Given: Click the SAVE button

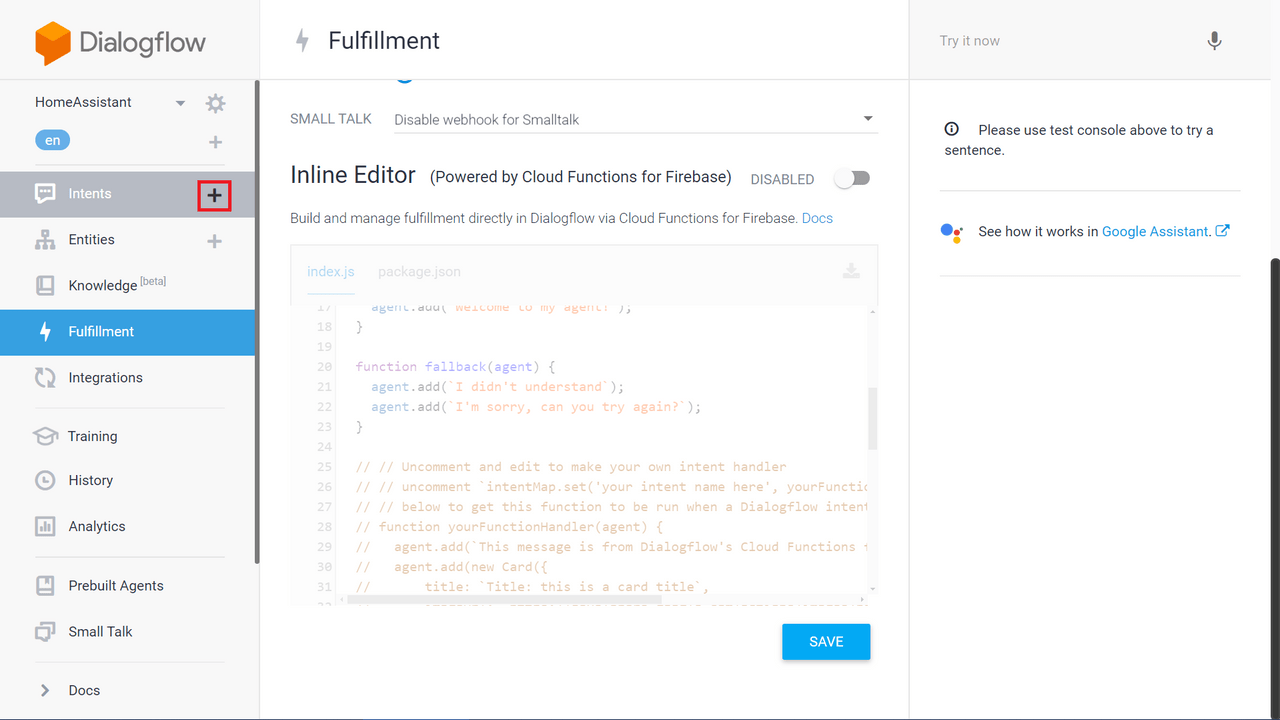Looking at the screenshot, I should point(826,642).
